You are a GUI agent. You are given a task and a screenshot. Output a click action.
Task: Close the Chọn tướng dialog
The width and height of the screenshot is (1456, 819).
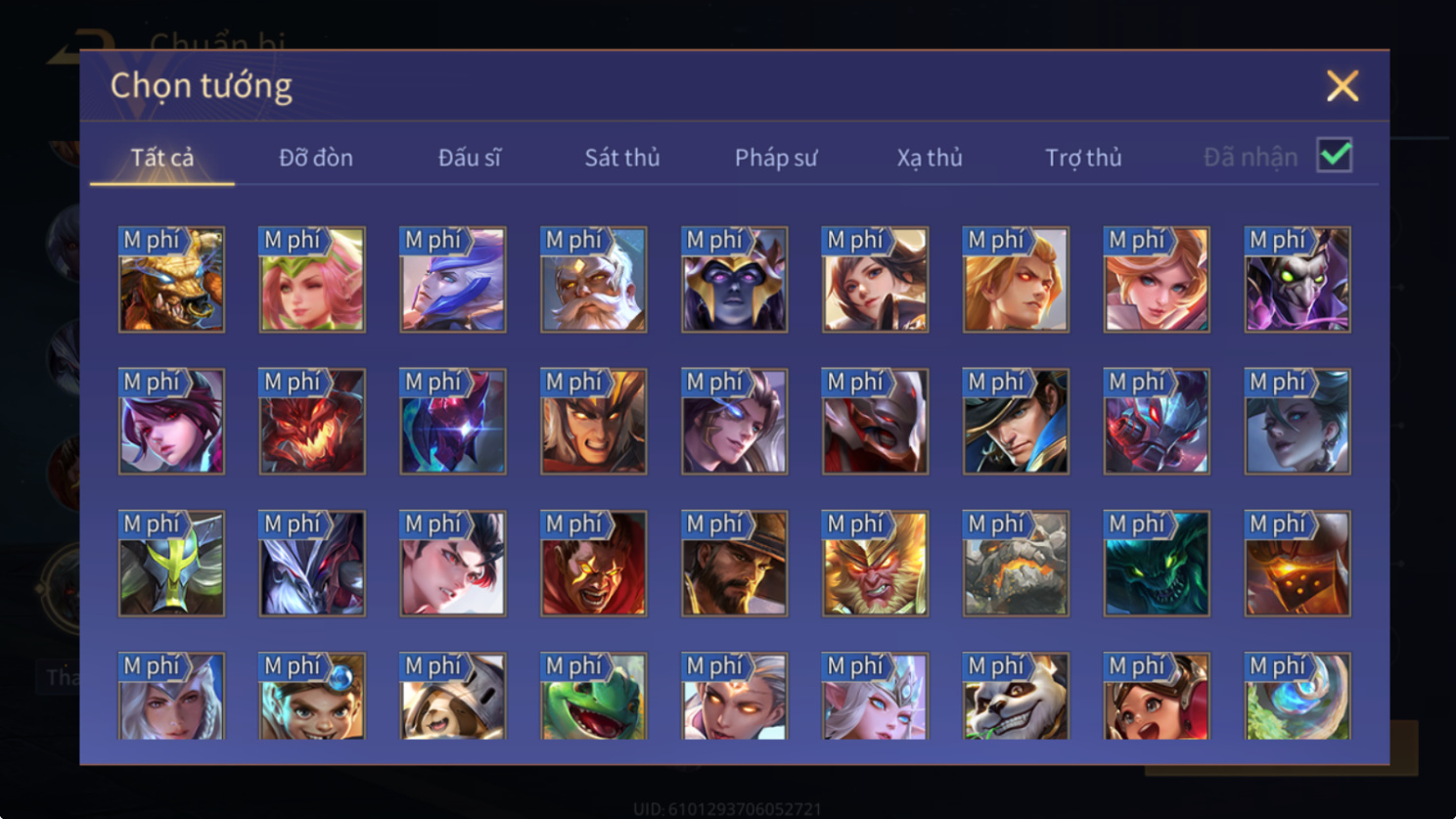[x=1342, y=86]
